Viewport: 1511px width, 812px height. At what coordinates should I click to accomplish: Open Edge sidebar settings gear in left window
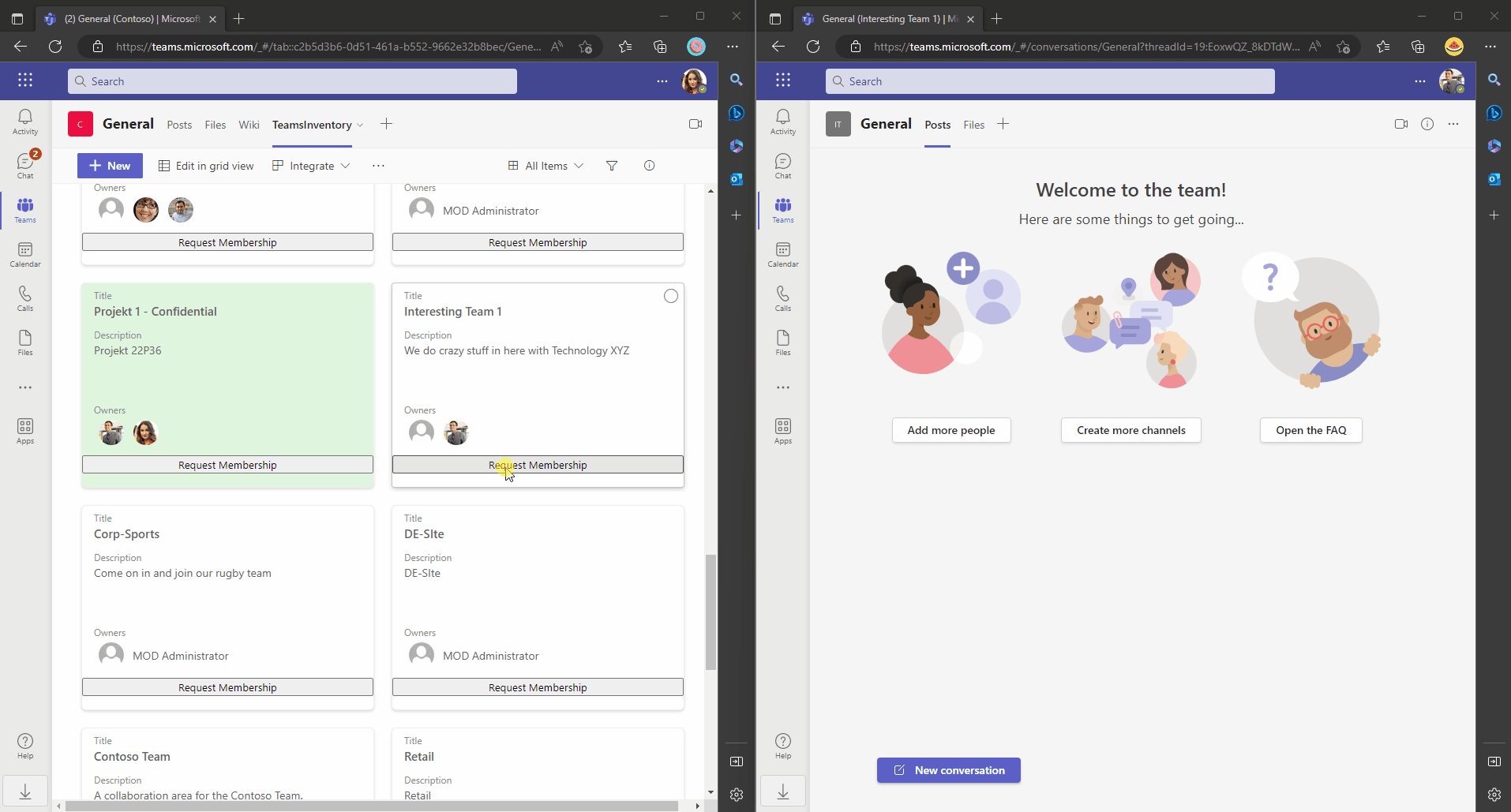point(737,795)
